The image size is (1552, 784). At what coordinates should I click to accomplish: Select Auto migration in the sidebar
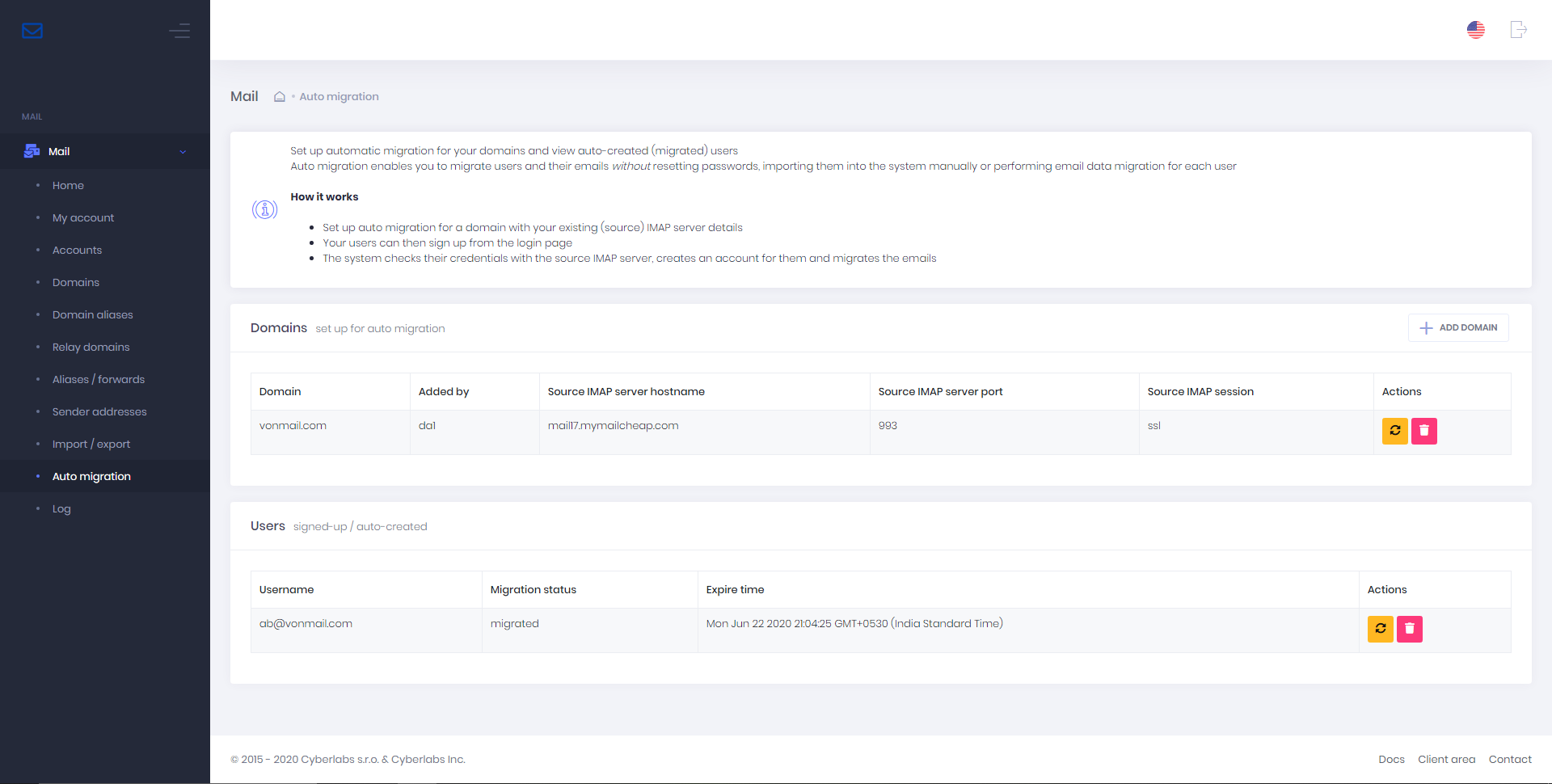[91, 476]
